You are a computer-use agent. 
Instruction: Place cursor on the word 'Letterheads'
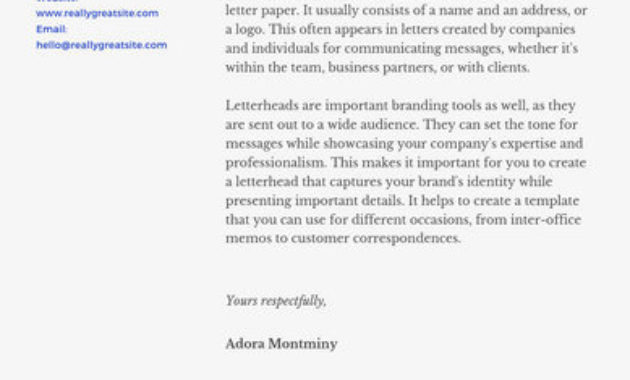click(x=262, y=105)
